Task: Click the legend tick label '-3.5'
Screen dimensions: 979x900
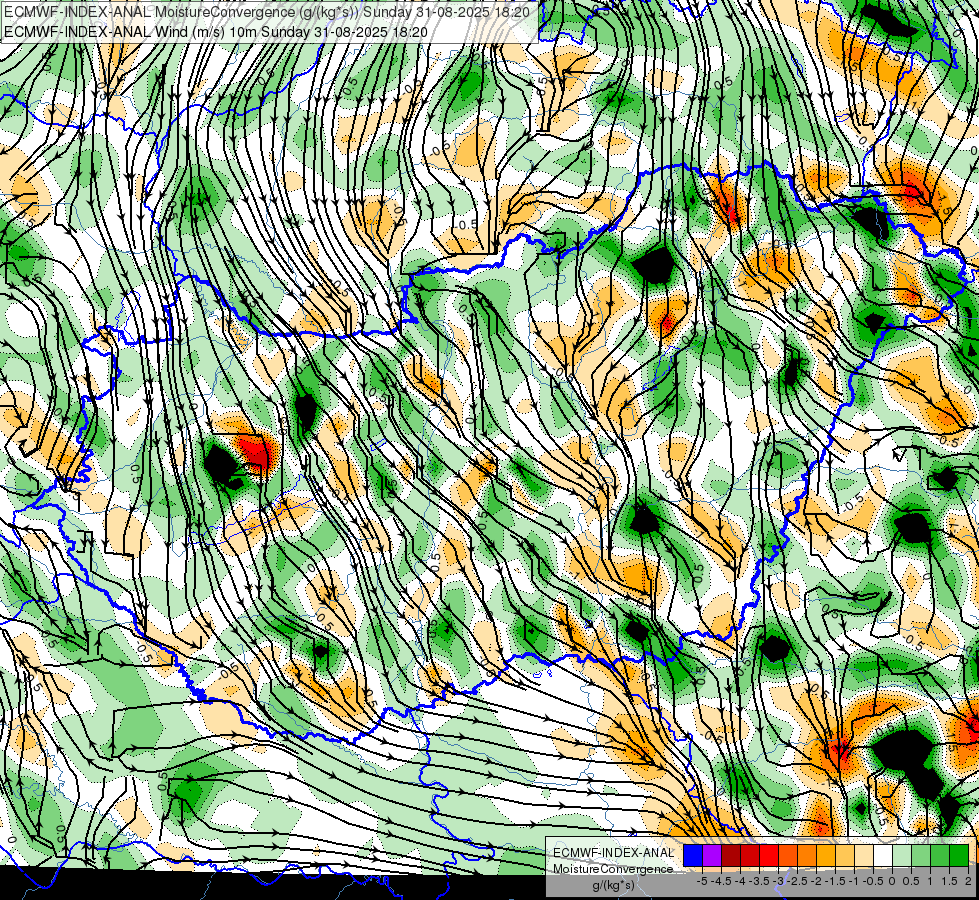Action: coord(759,881)
